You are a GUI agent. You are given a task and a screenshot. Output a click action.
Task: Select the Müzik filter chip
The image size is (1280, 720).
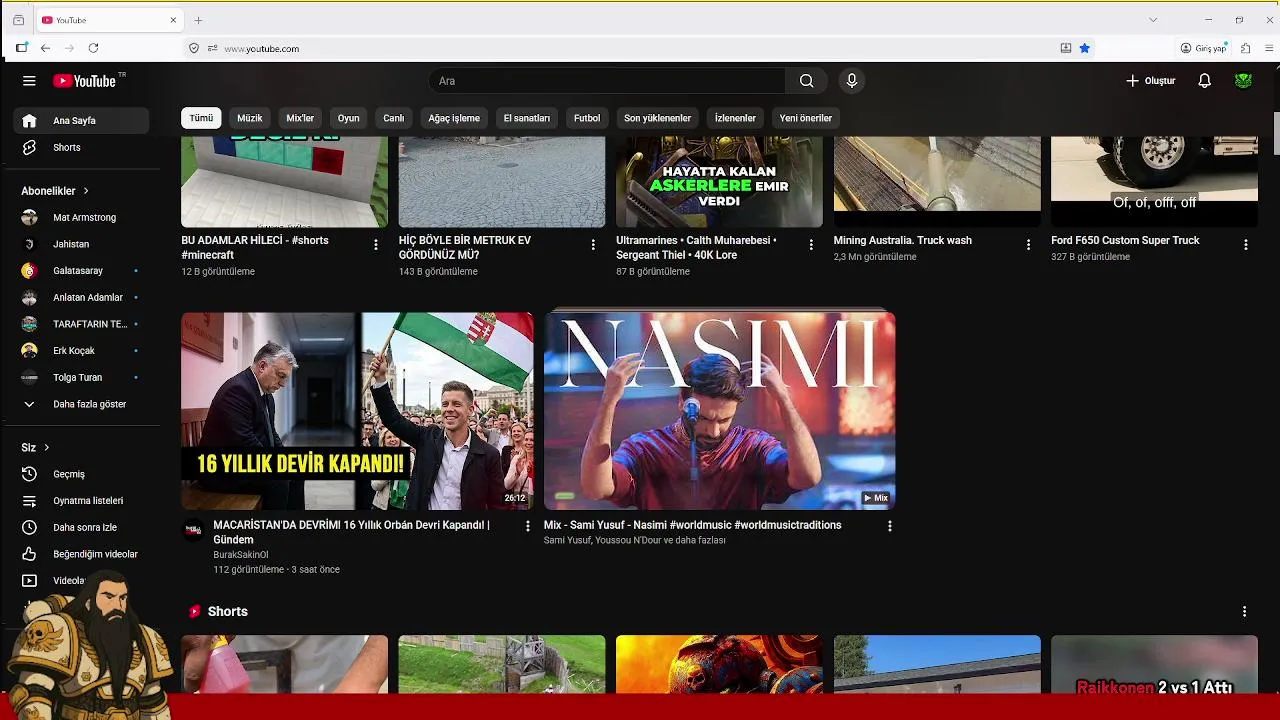point(250,118)
